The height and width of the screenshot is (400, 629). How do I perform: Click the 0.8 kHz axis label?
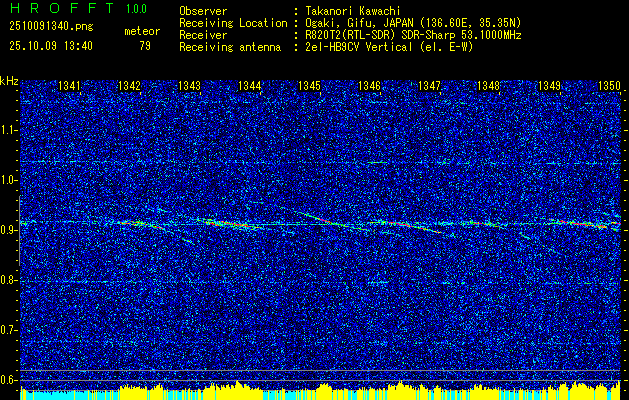(8, 280)
